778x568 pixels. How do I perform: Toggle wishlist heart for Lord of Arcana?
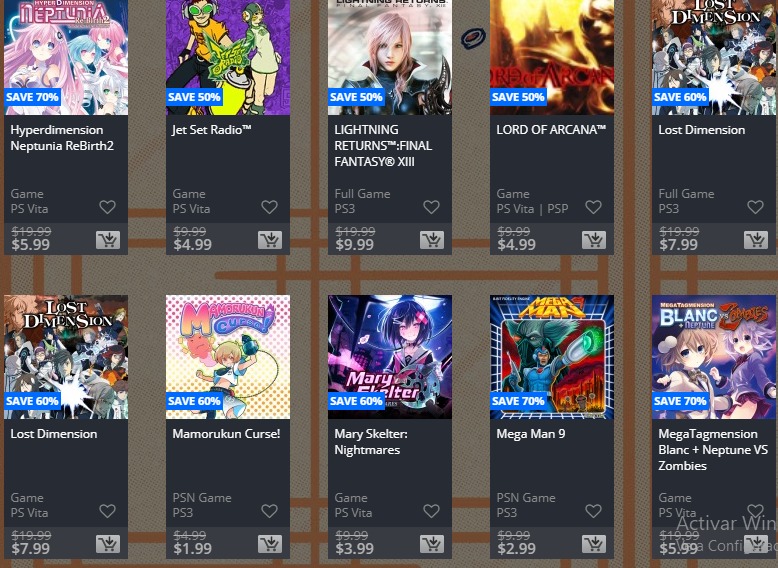593,207
